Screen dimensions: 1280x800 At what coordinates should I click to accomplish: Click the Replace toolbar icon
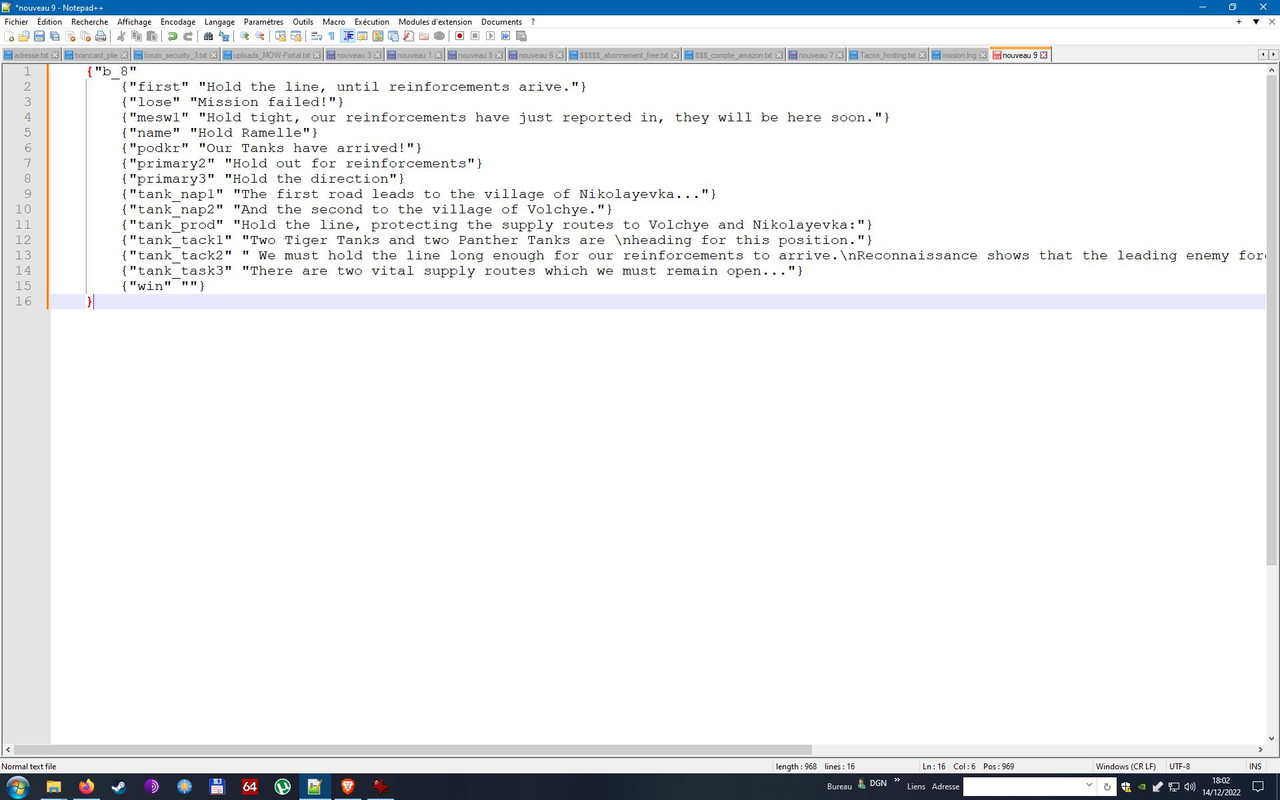pos(224,36)
